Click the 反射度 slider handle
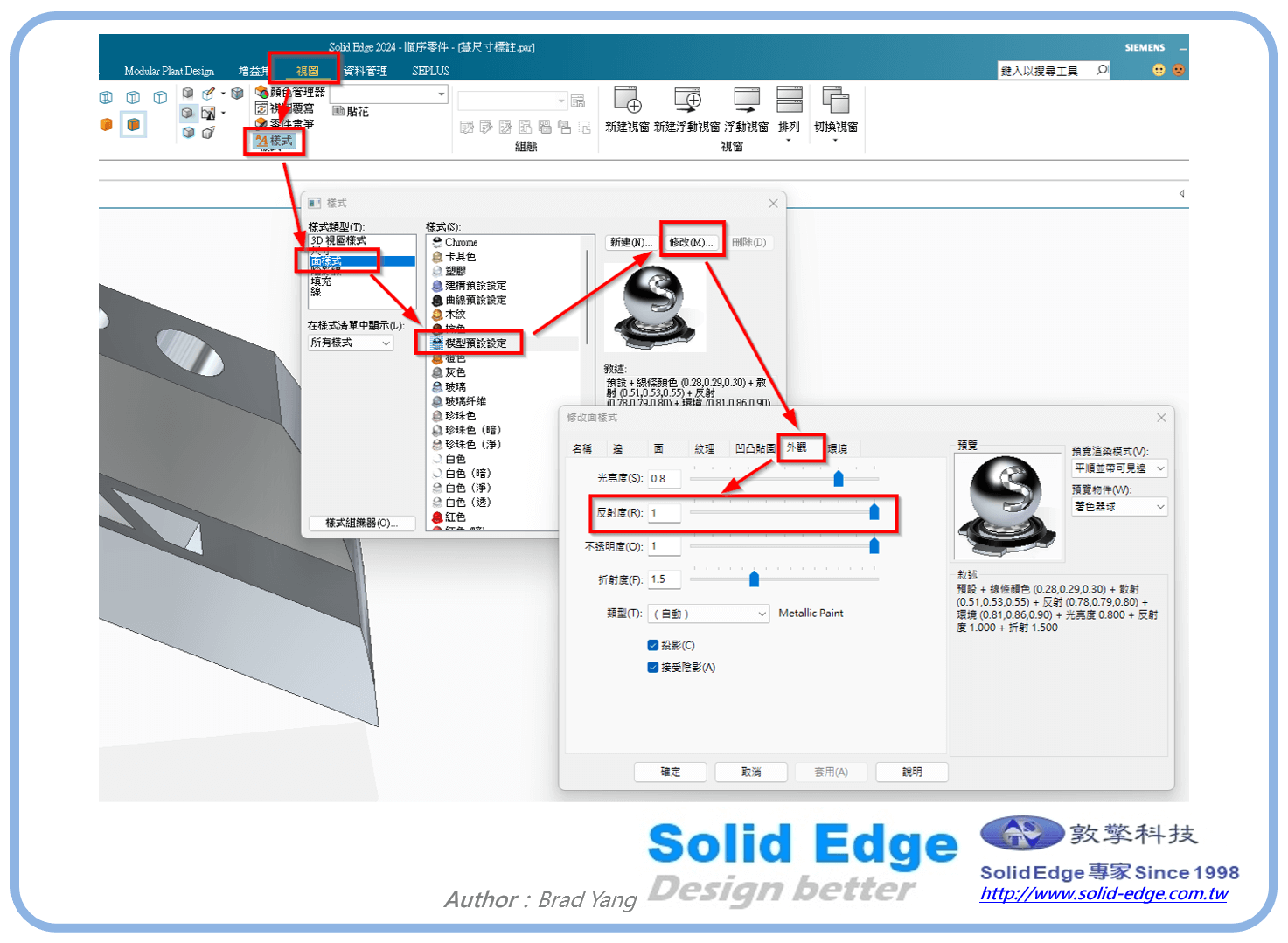 [x=874, y=512]
